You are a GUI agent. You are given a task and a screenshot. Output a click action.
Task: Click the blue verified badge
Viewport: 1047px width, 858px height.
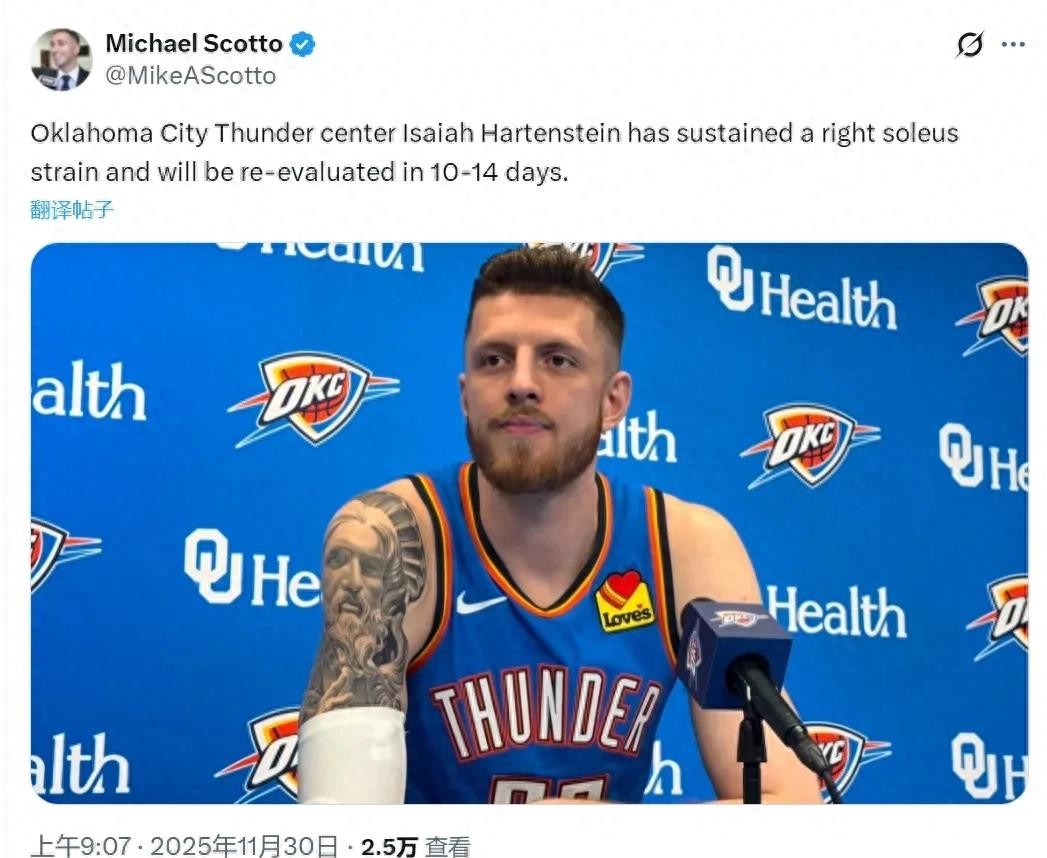coord(302,44)
